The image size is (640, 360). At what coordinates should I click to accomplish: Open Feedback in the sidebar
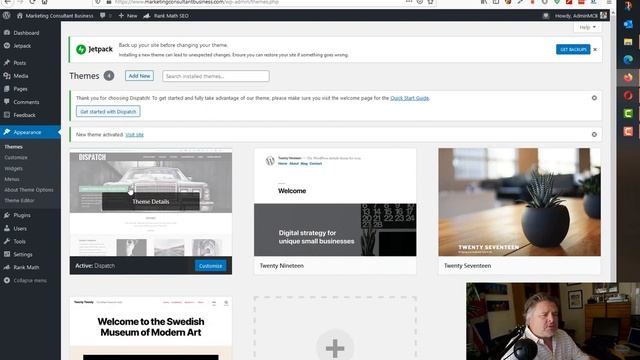coord(24,115)
